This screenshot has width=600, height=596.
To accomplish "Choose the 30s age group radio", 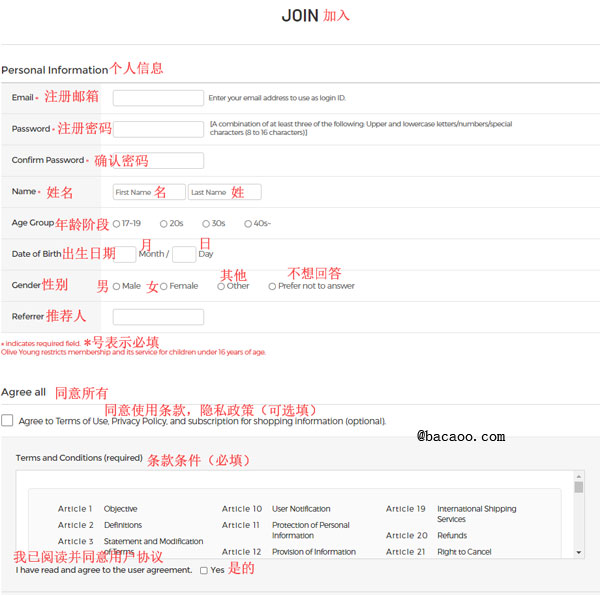I will [x=206, y=224].
